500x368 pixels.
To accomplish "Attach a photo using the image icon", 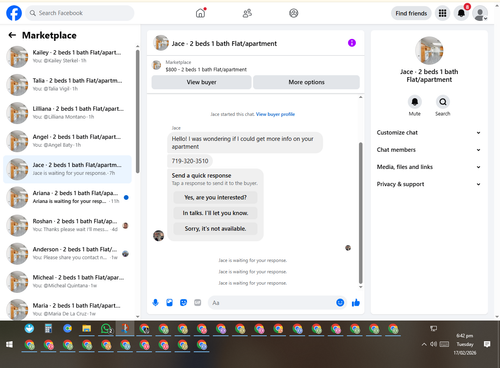I will point(169,303).
